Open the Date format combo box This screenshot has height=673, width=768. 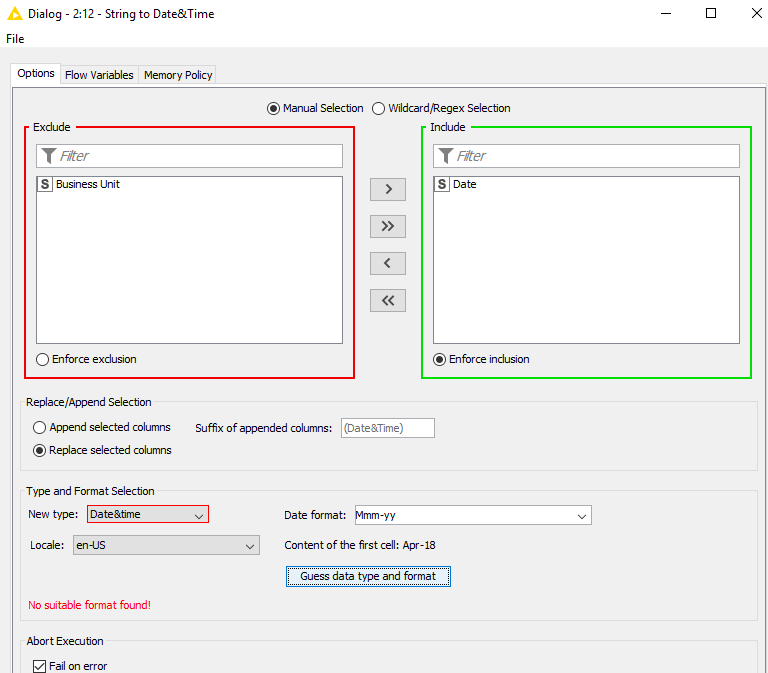472,515
